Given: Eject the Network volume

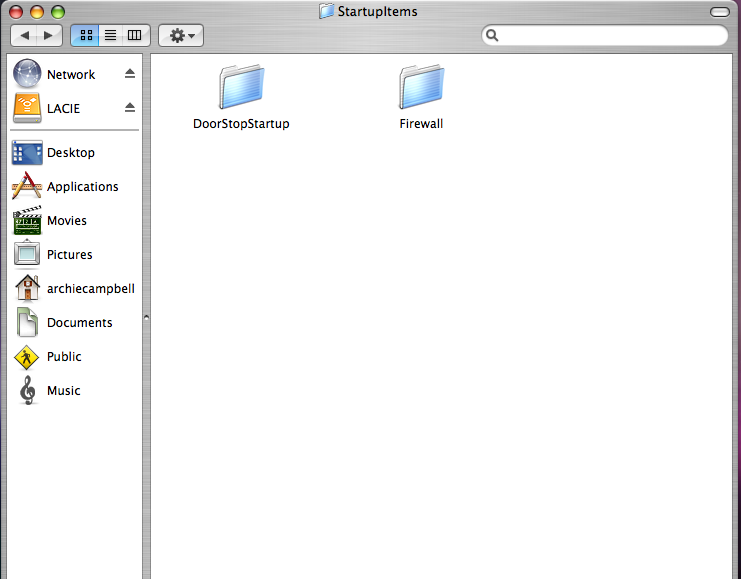Looking at the screenshot, I should [130, 74].
